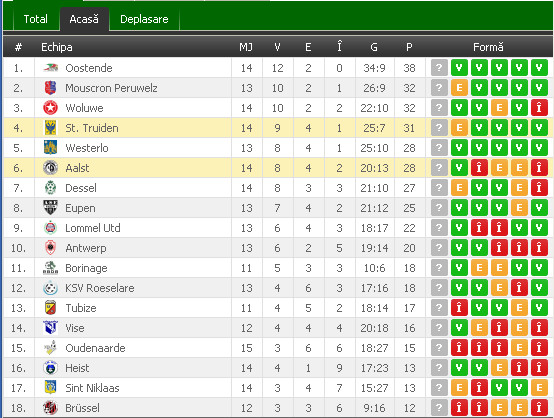The height and width of the screenshot is (418, 554).
Task: Click the KSV Roeselare team name
Action: pos(100,288)
